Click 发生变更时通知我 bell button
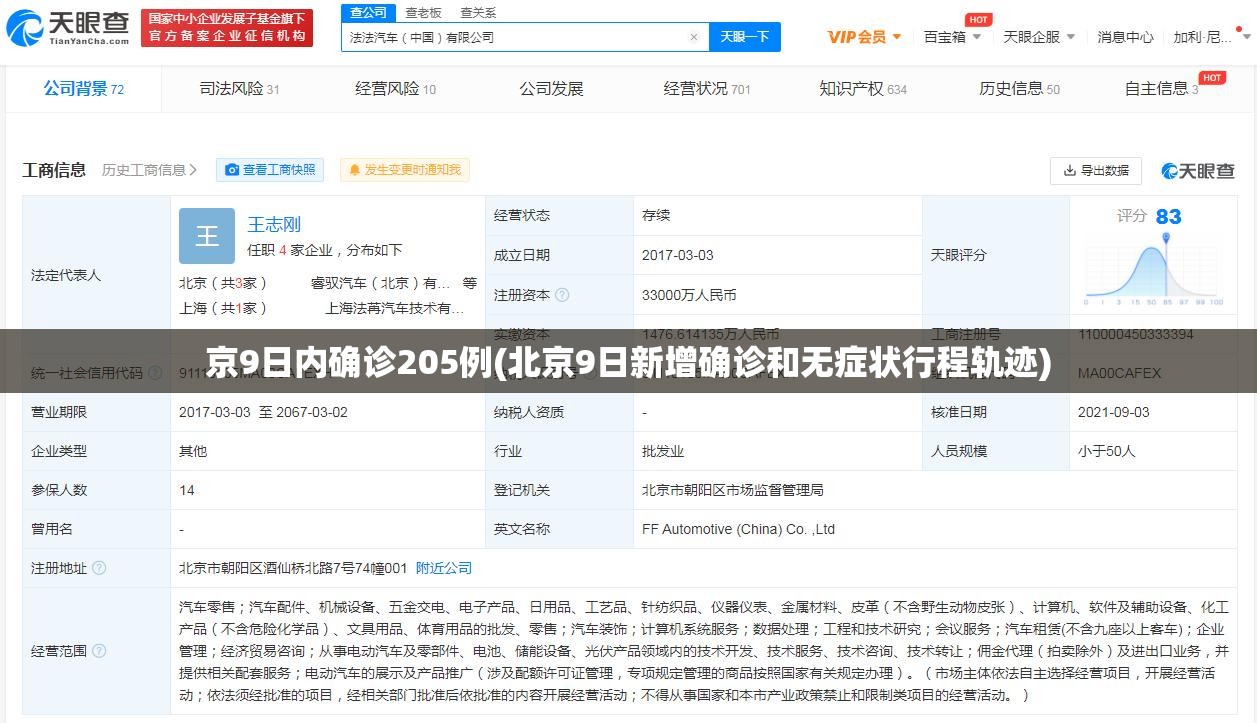Viewport: 1257px width, 723px height. 404,170
